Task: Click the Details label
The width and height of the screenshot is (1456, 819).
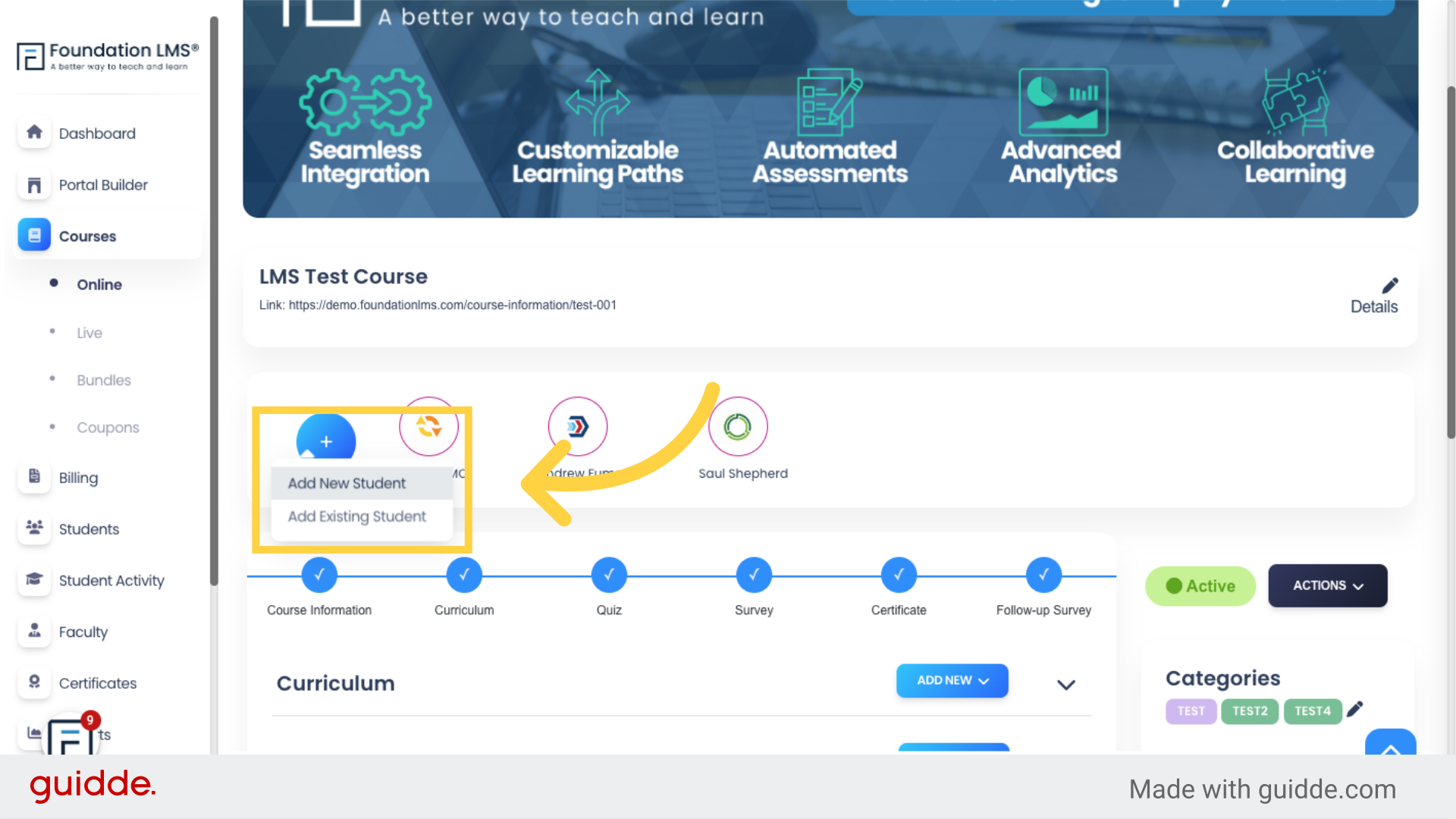Action: (x=1374, y=307)
